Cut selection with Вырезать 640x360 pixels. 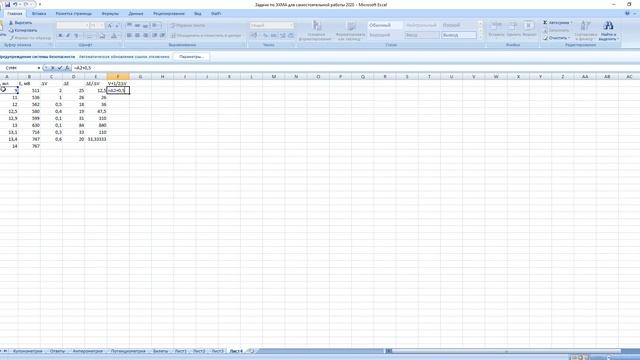(x=20, y=23)
